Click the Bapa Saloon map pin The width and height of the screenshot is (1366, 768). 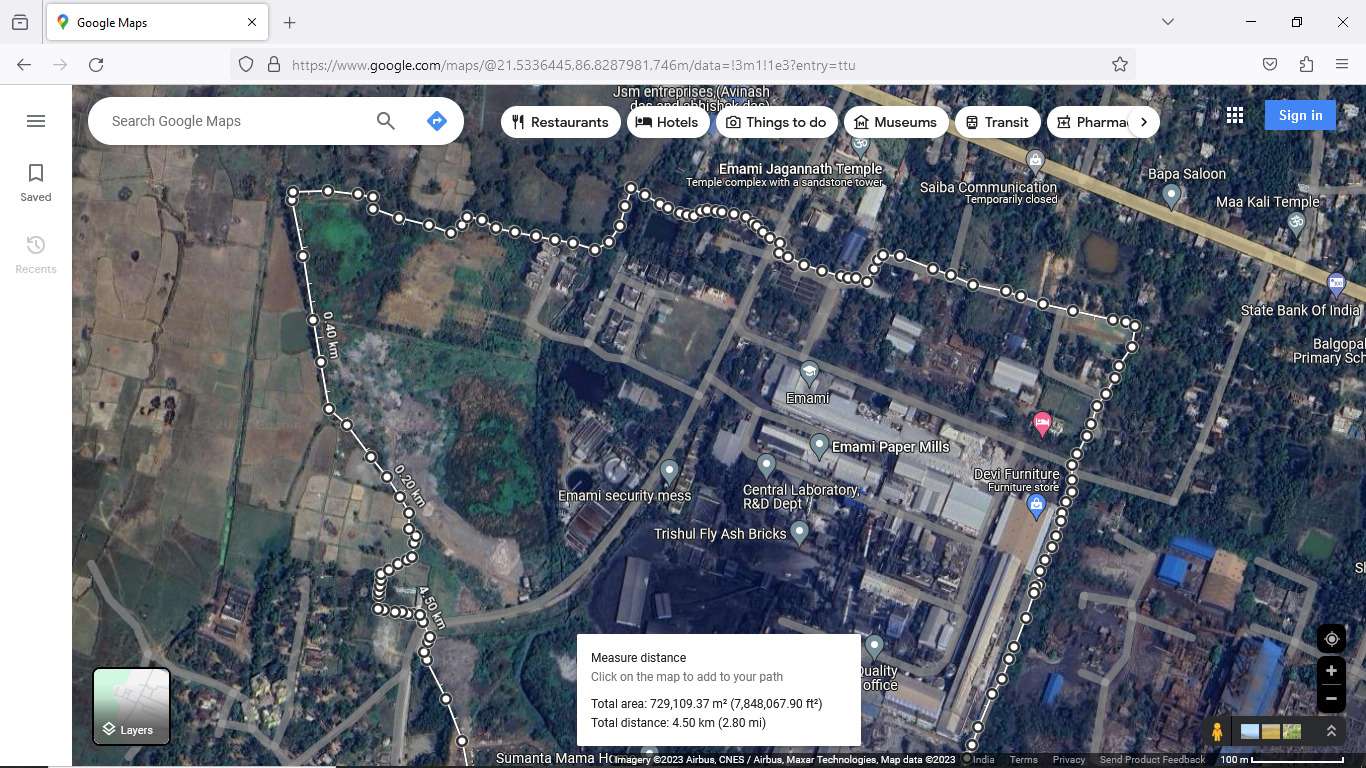point(1171,196)
